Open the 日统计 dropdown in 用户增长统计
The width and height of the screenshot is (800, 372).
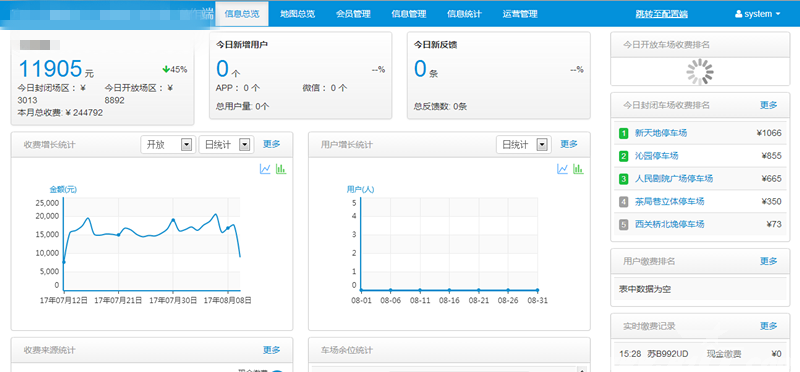(x=523, y=145)
